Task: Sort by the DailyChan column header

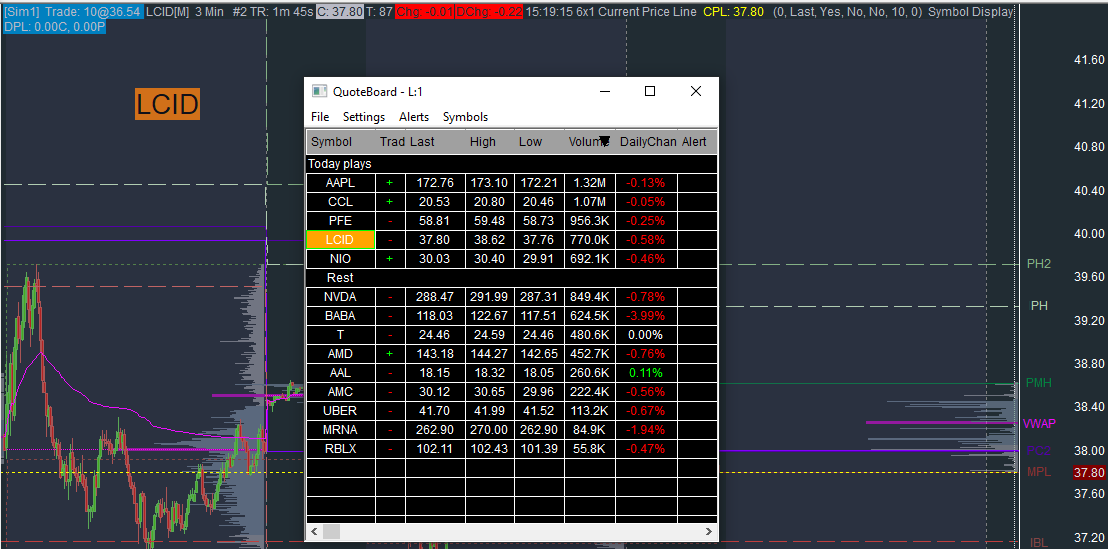Action: [x=647, y=141]
